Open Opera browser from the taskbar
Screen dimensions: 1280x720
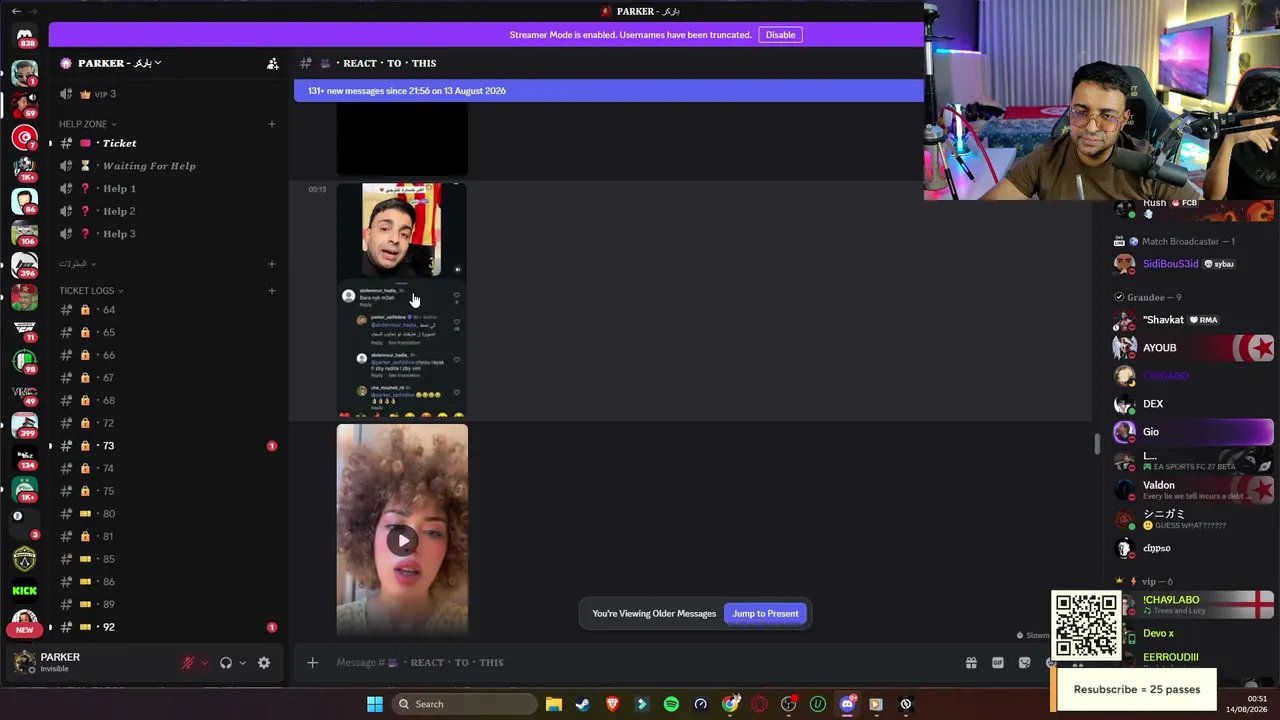coord(759,704)
